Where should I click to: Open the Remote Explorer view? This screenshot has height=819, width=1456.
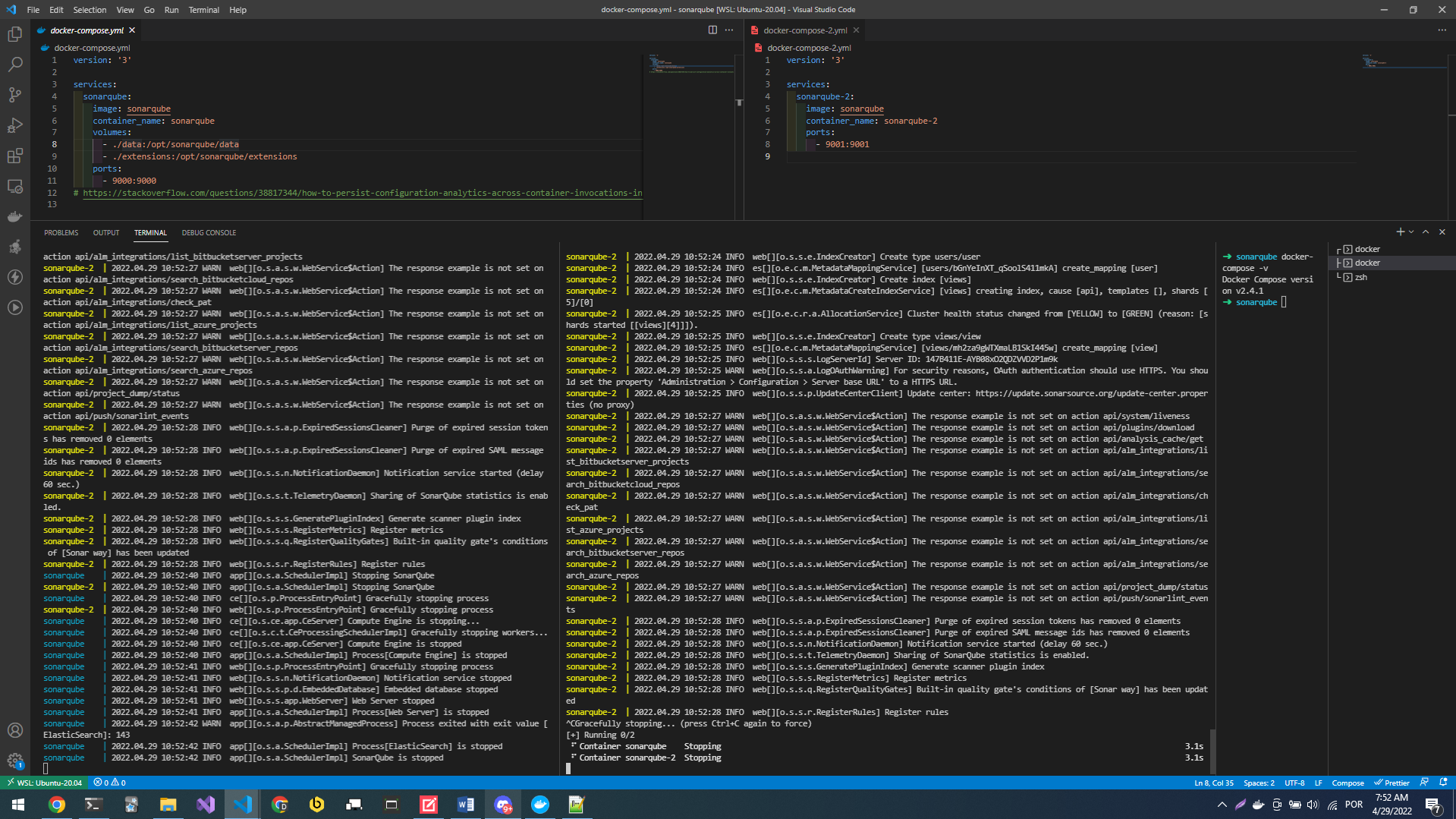coord(14,186)
